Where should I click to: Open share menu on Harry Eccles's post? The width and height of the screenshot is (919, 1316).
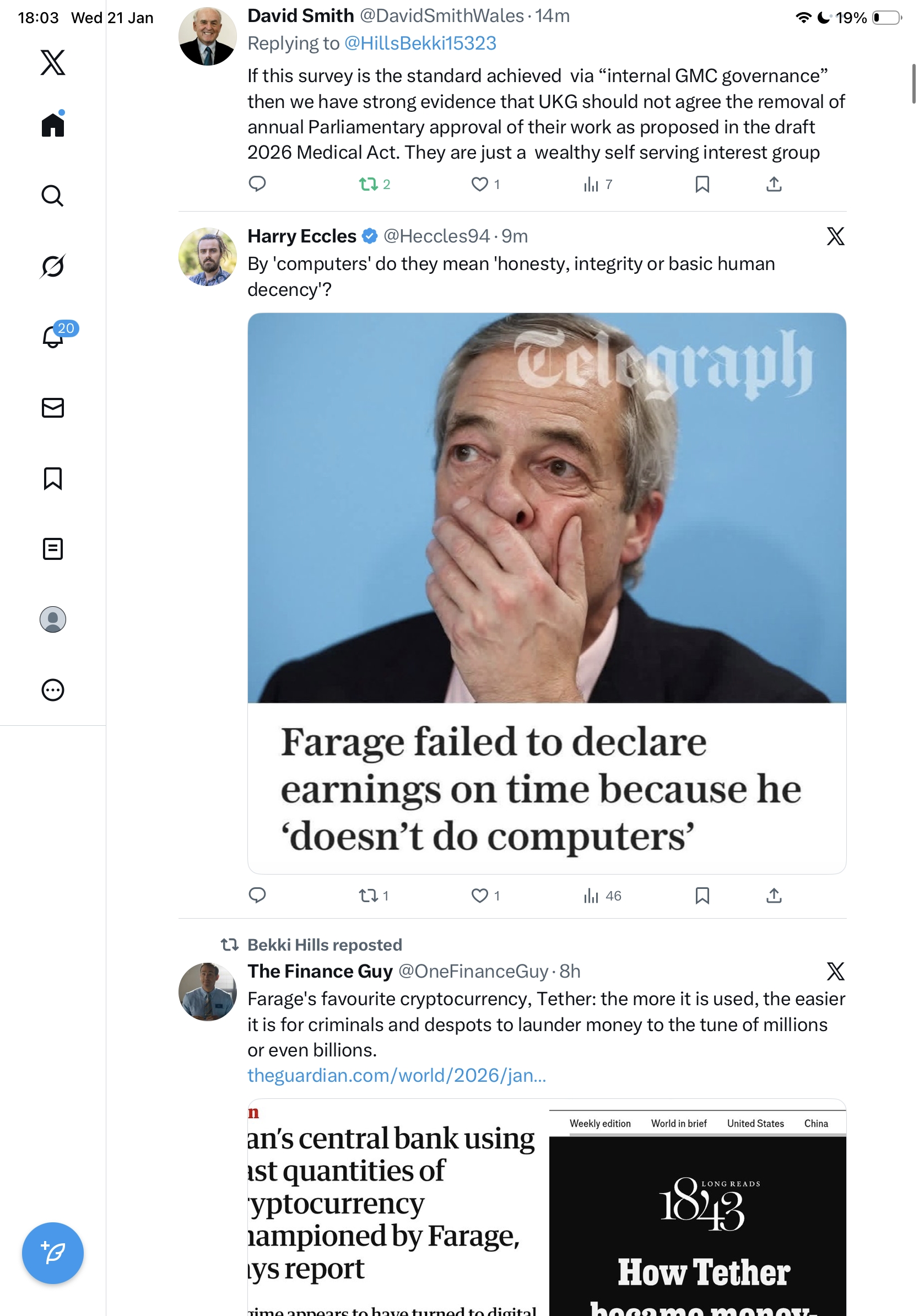pyautogui.click(x=774, y=896)
